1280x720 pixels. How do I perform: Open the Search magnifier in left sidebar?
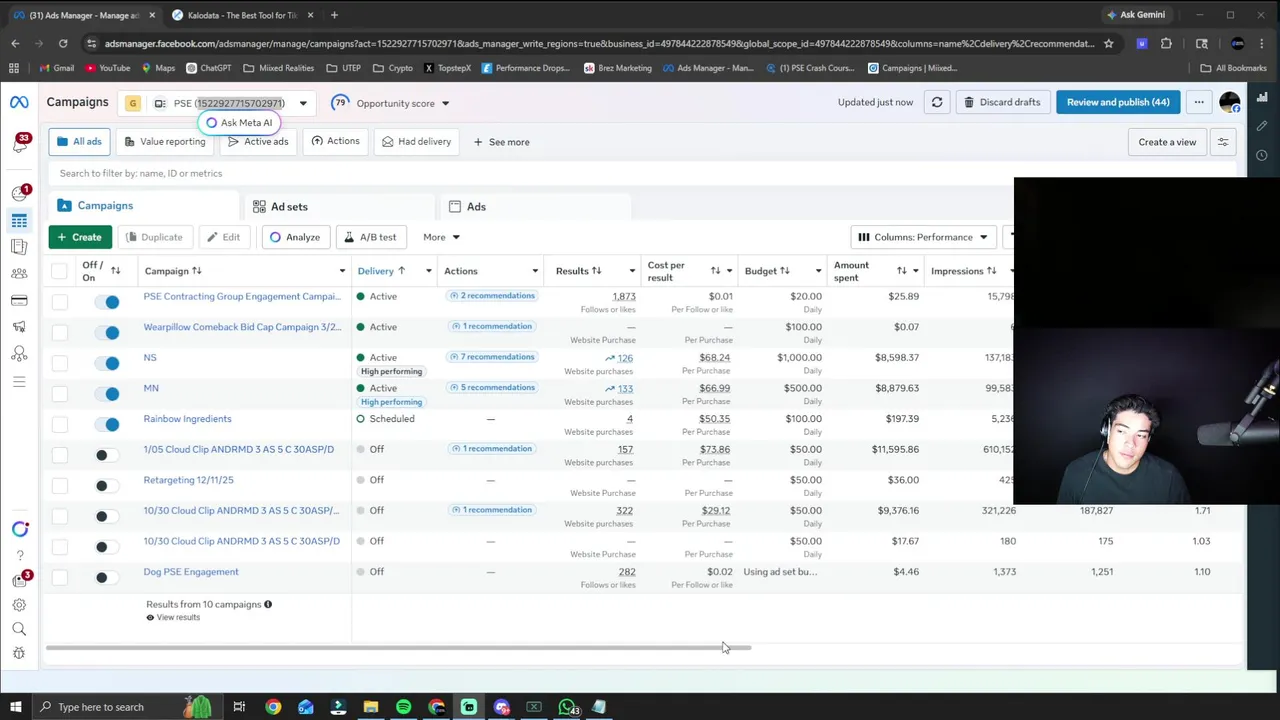point(19,629)
